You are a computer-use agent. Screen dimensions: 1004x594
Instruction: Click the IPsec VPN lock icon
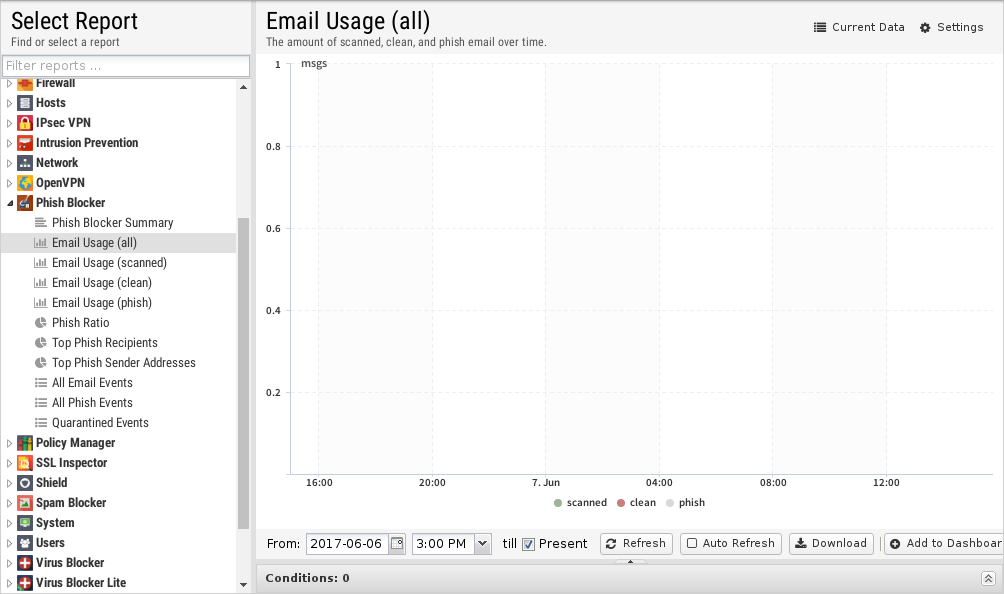click(25, 123)
